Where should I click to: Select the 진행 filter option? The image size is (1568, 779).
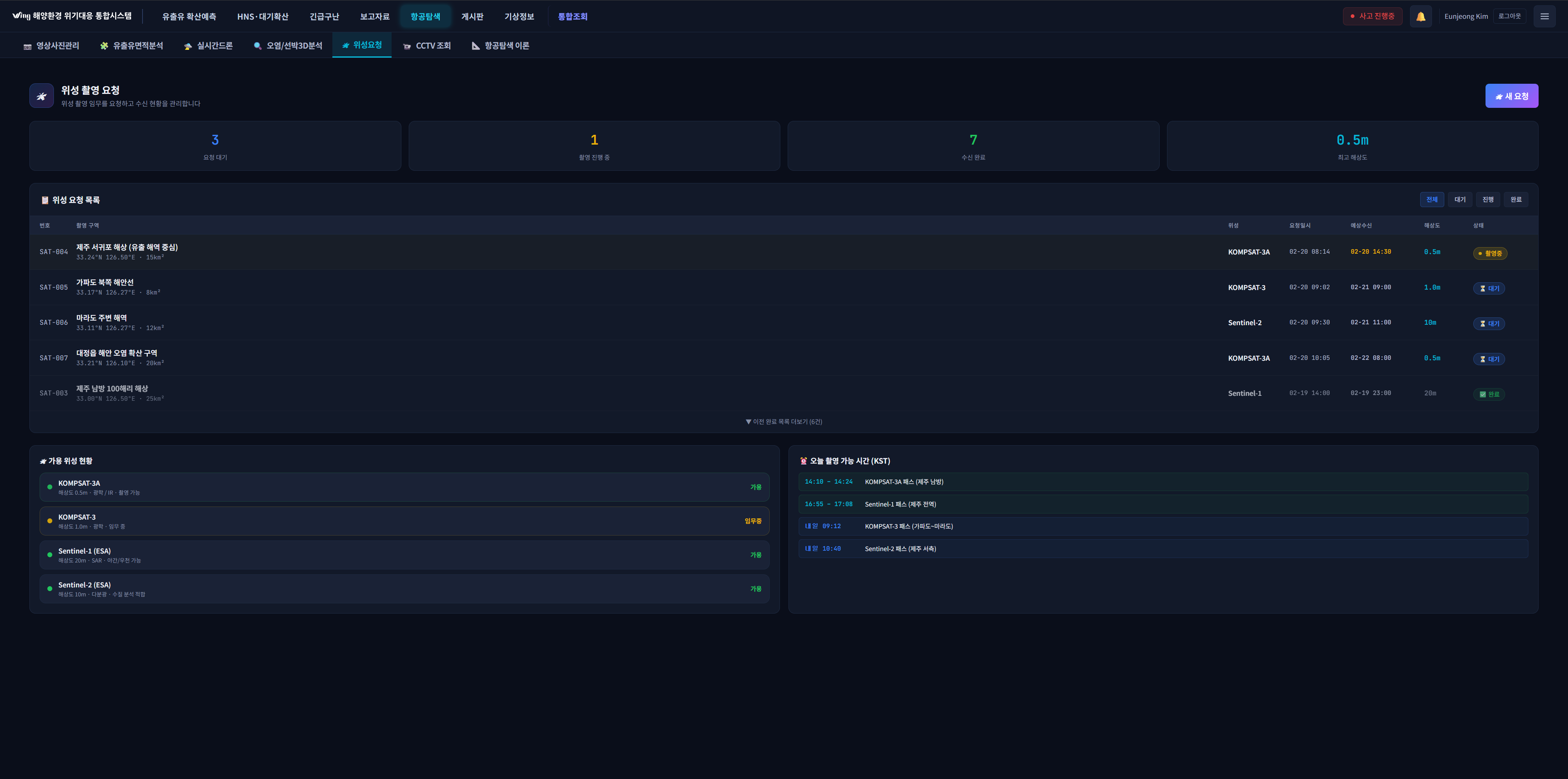[x=1488, y=200]
